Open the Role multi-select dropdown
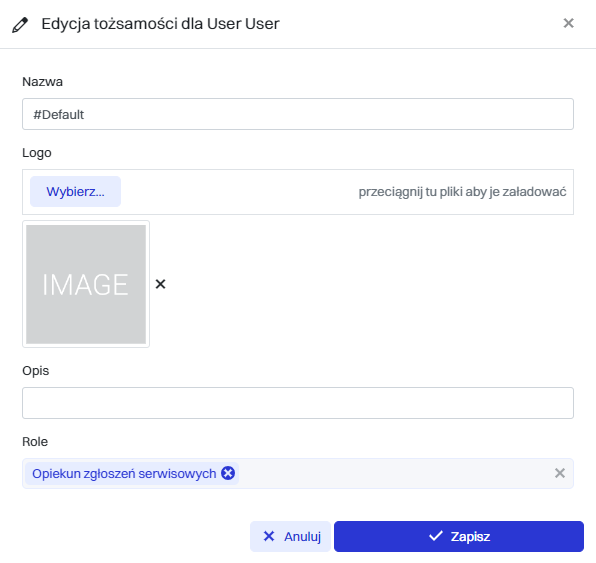Image resolution: width=596 pixels, height=563 pixels. click(395, 473)
